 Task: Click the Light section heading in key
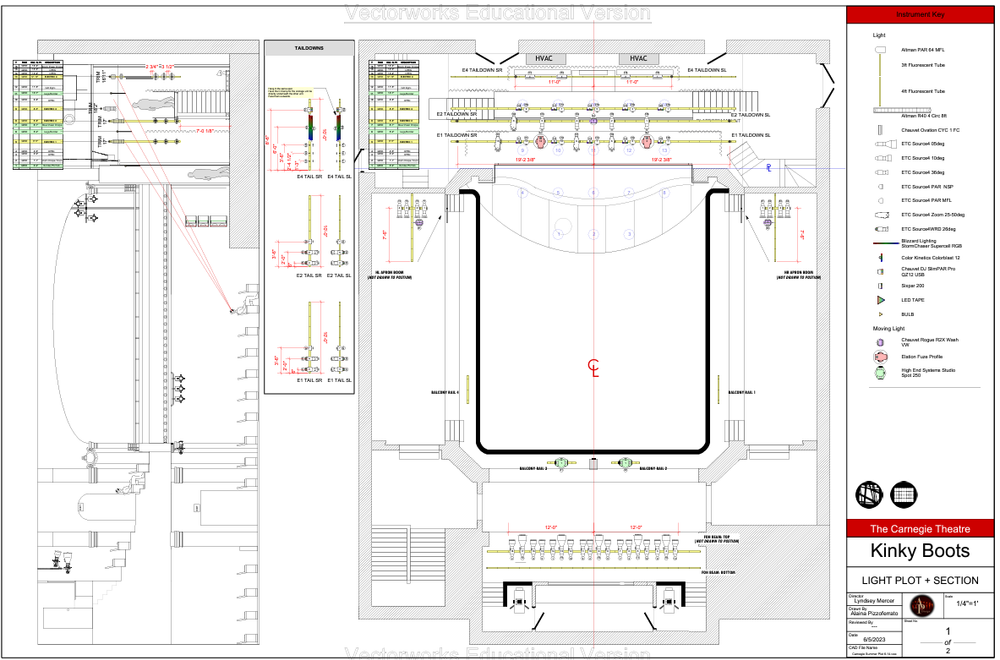879,35
